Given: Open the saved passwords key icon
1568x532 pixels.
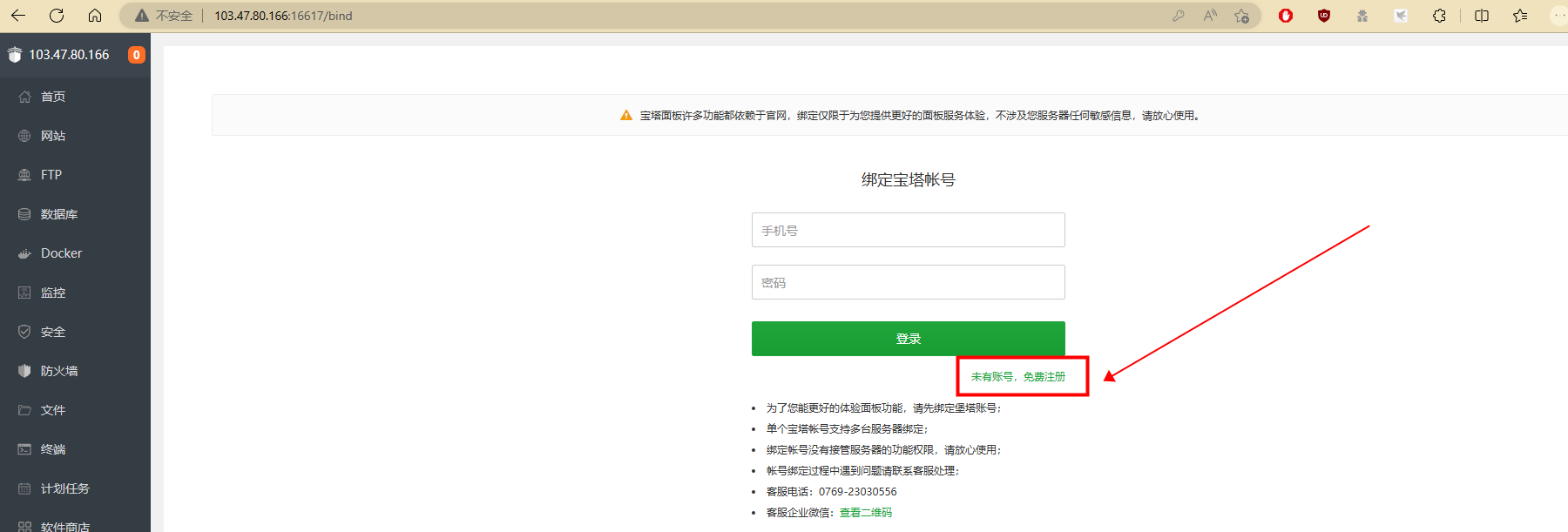Looking at the screenshot, I should (x=1179, y=16).
